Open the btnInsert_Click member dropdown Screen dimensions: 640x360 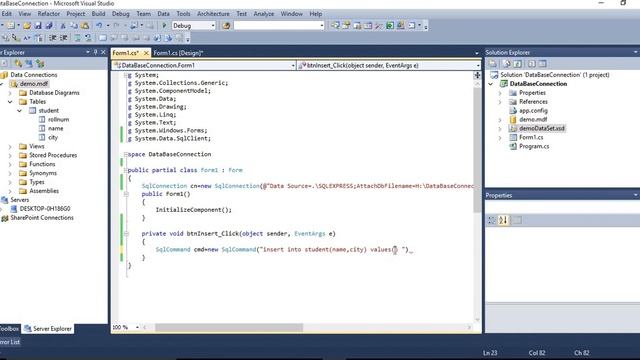pos(478,65)
